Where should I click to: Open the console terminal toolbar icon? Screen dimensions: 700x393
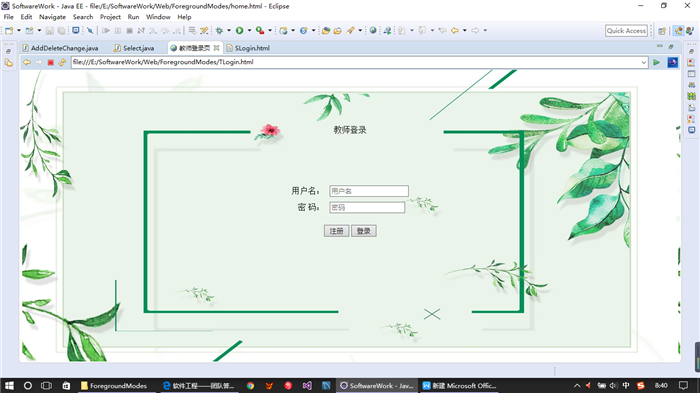(76, 30)
